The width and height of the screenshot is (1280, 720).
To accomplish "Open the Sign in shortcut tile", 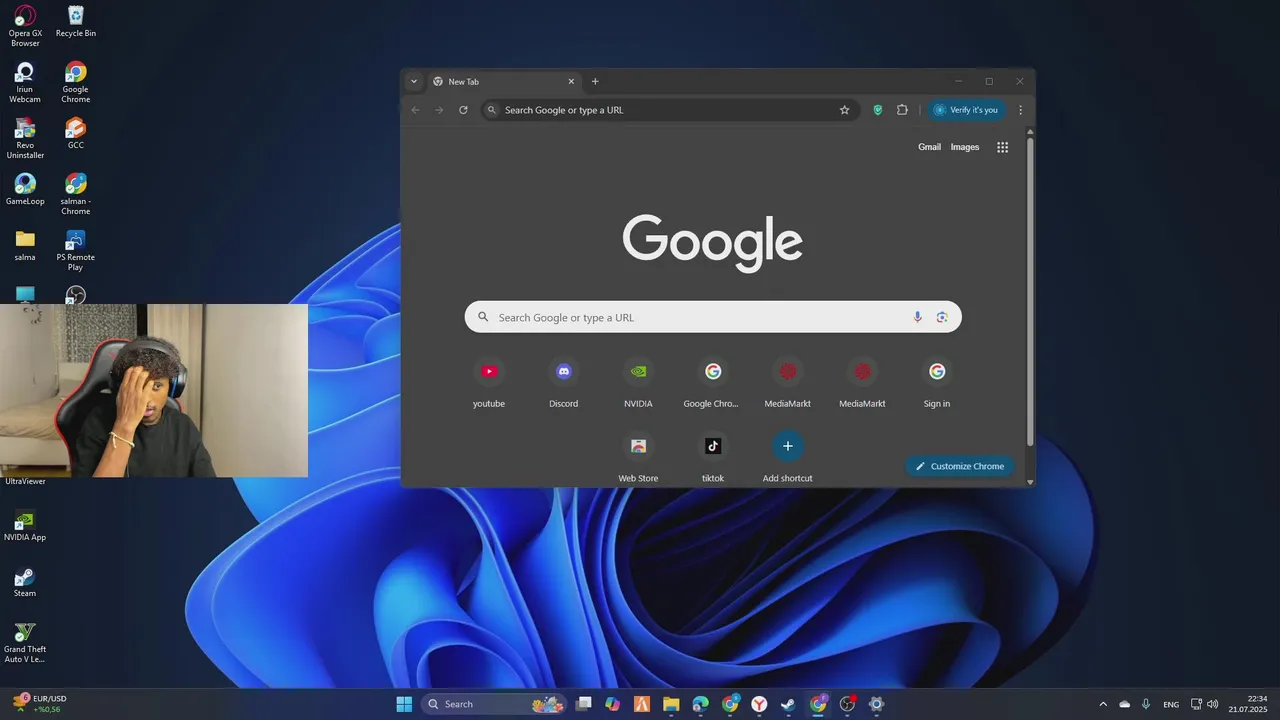I will point(937,383).
